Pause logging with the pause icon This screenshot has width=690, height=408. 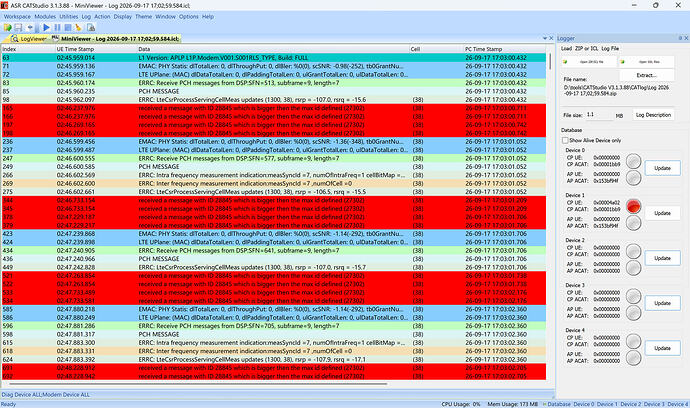(57, 27)
